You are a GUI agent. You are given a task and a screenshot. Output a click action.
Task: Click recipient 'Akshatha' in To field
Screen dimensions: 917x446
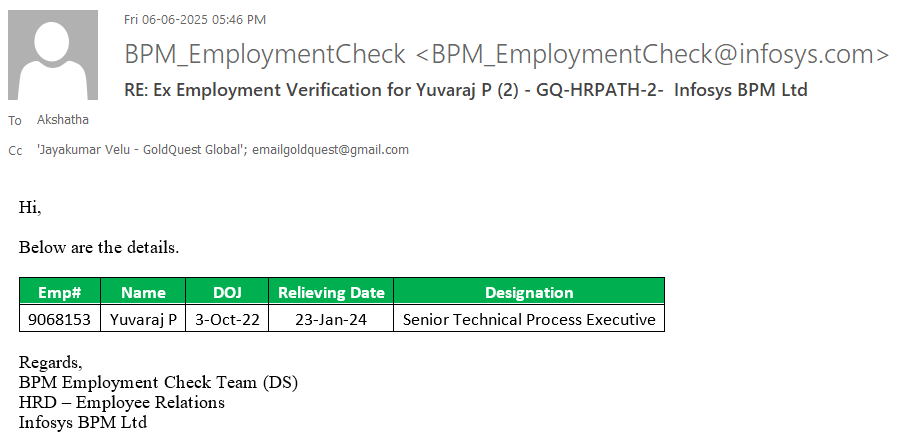point(63,120)
